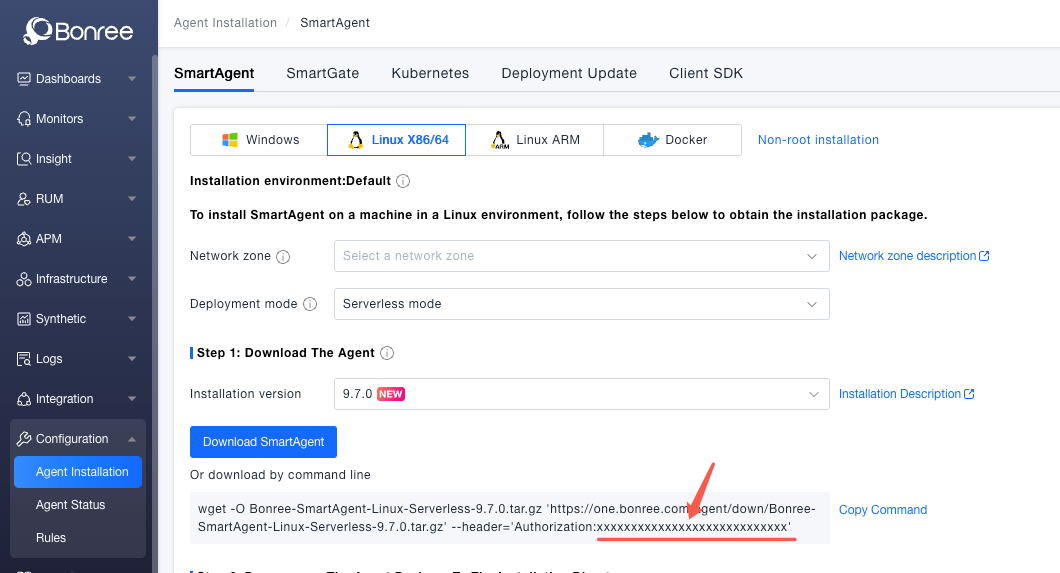Switch to the Client SDK tab
Screen dimensions: 1060x573
click(x=705, y=73)
